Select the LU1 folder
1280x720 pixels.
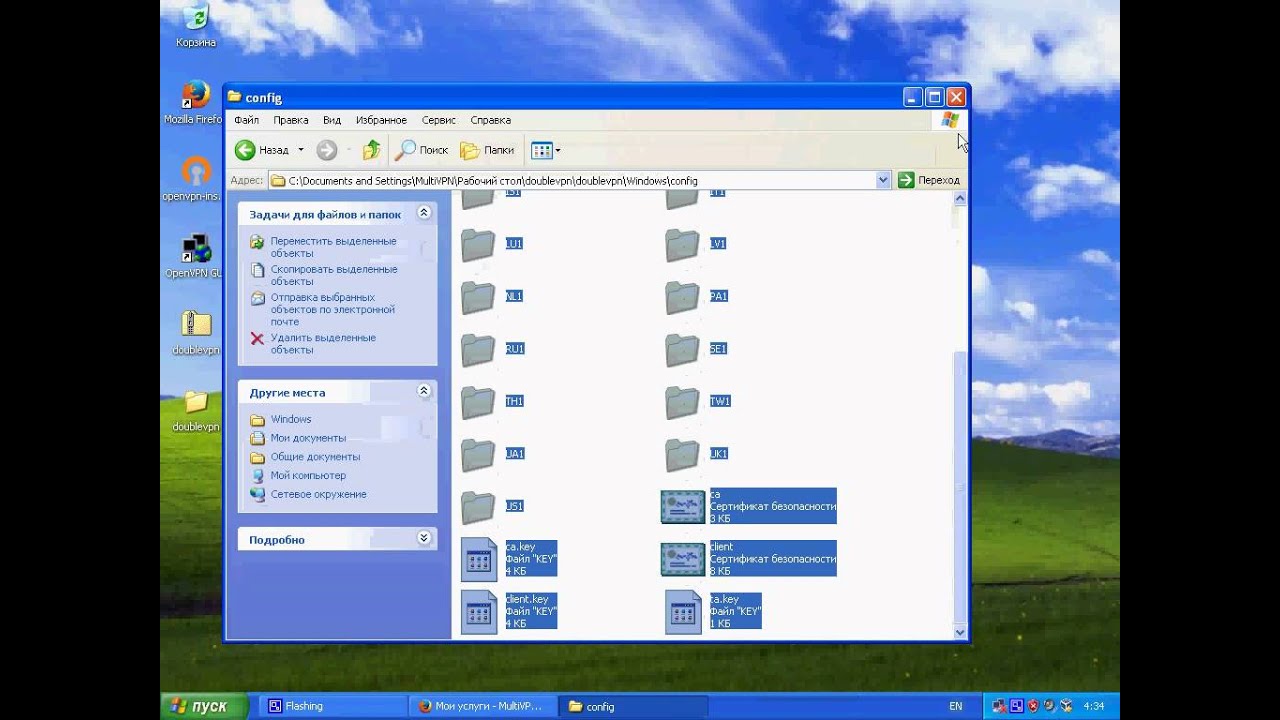pos(492,244)
